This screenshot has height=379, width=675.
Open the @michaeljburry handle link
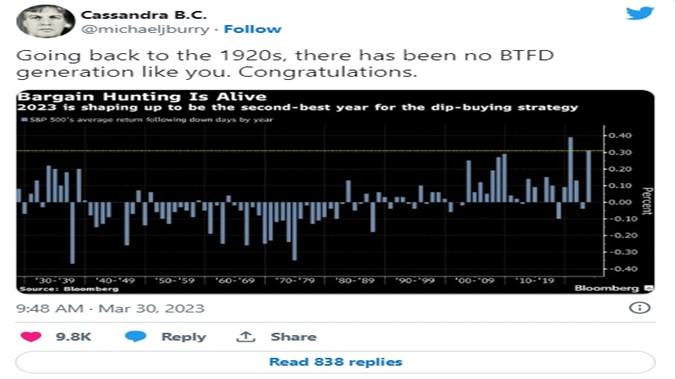point(145,29)
